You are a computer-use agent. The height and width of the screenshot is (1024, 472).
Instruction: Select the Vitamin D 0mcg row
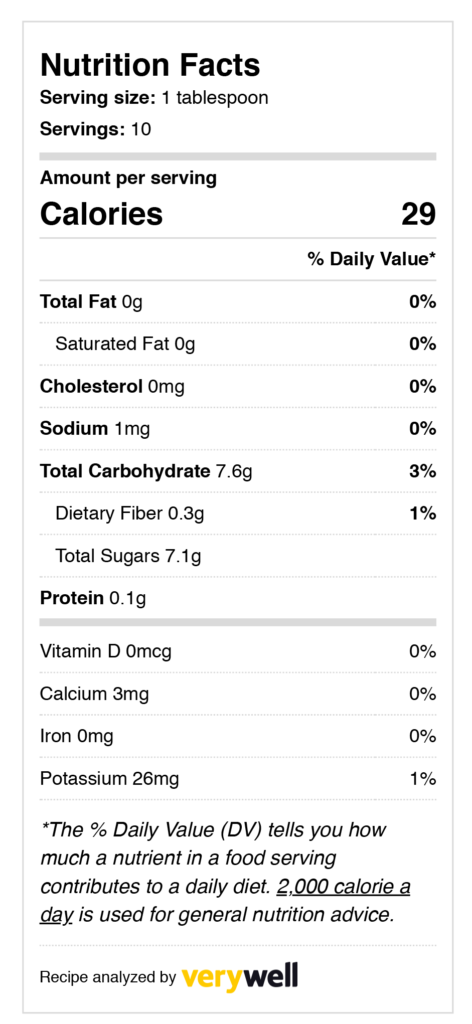pos(238,652)
